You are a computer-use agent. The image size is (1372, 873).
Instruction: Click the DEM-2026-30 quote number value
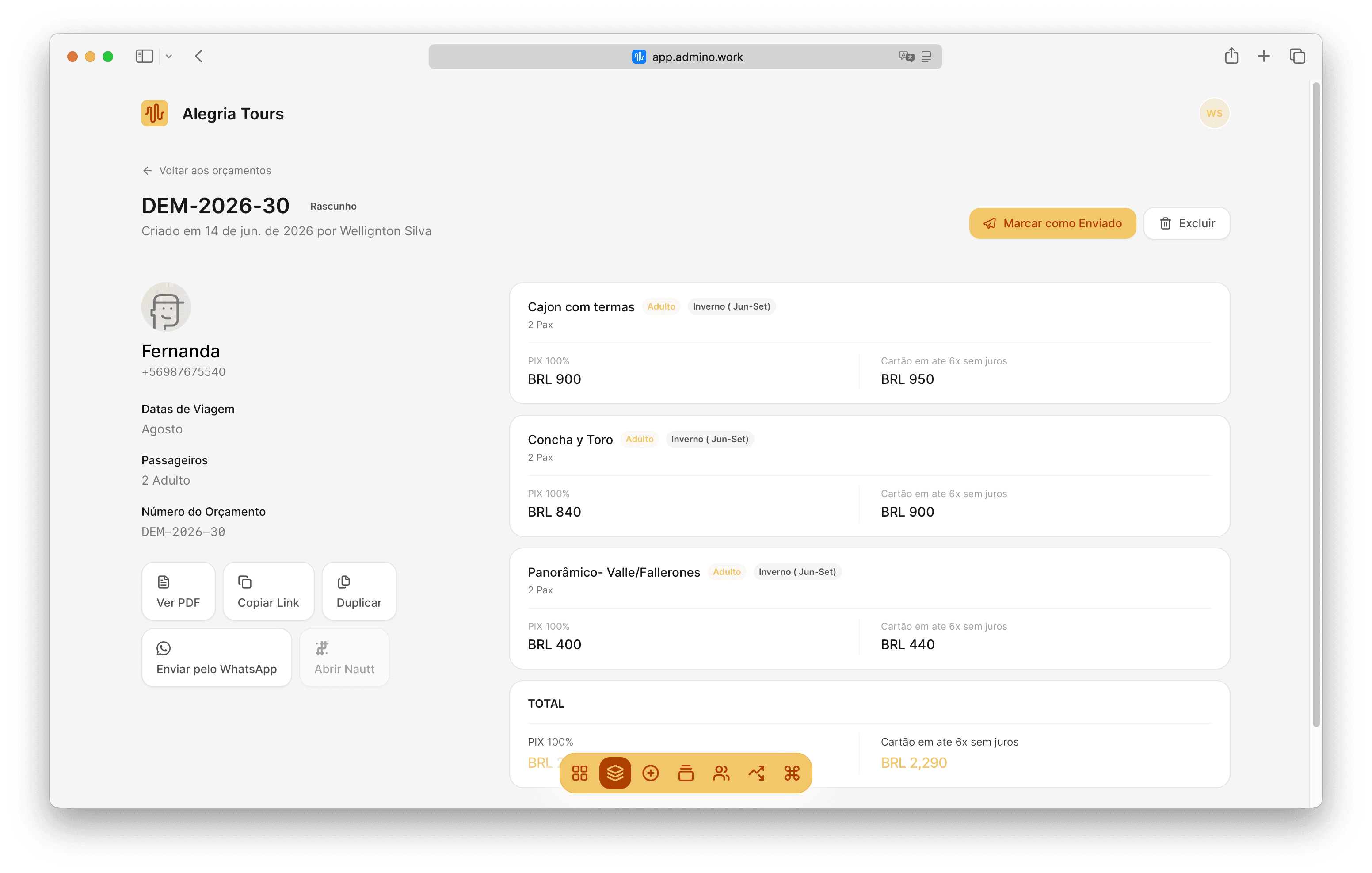[183, 532]
